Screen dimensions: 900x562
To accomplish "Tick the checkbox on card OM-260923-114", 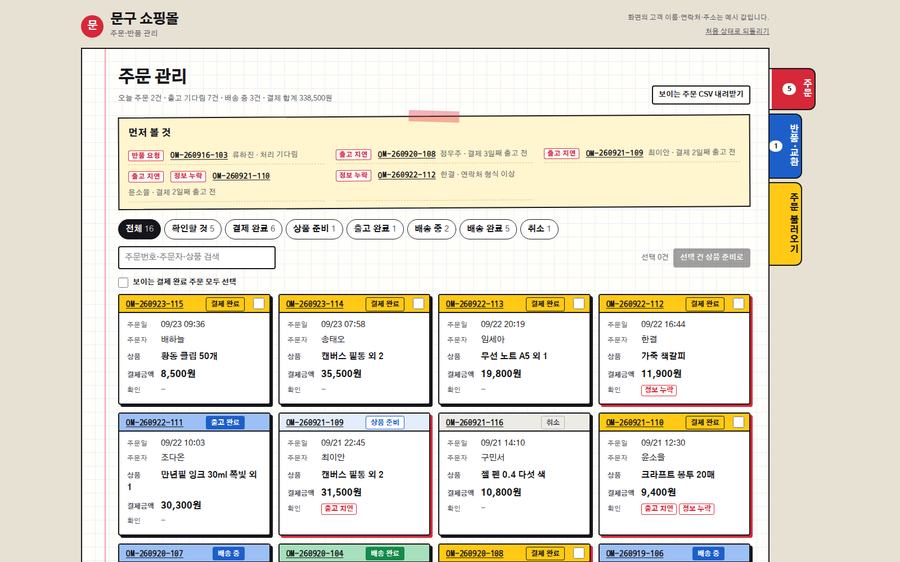I will click(418, 304).
